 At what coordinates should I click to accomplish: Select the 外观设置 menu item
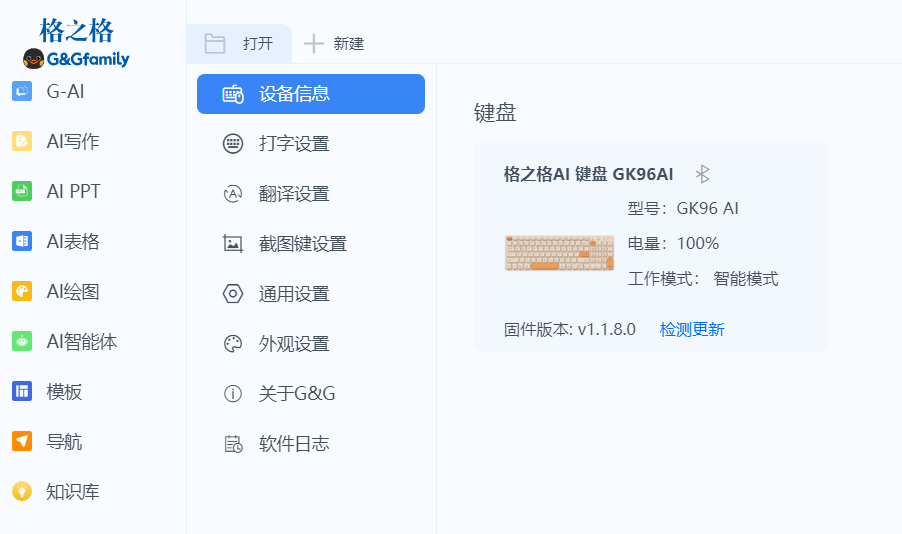311,344
